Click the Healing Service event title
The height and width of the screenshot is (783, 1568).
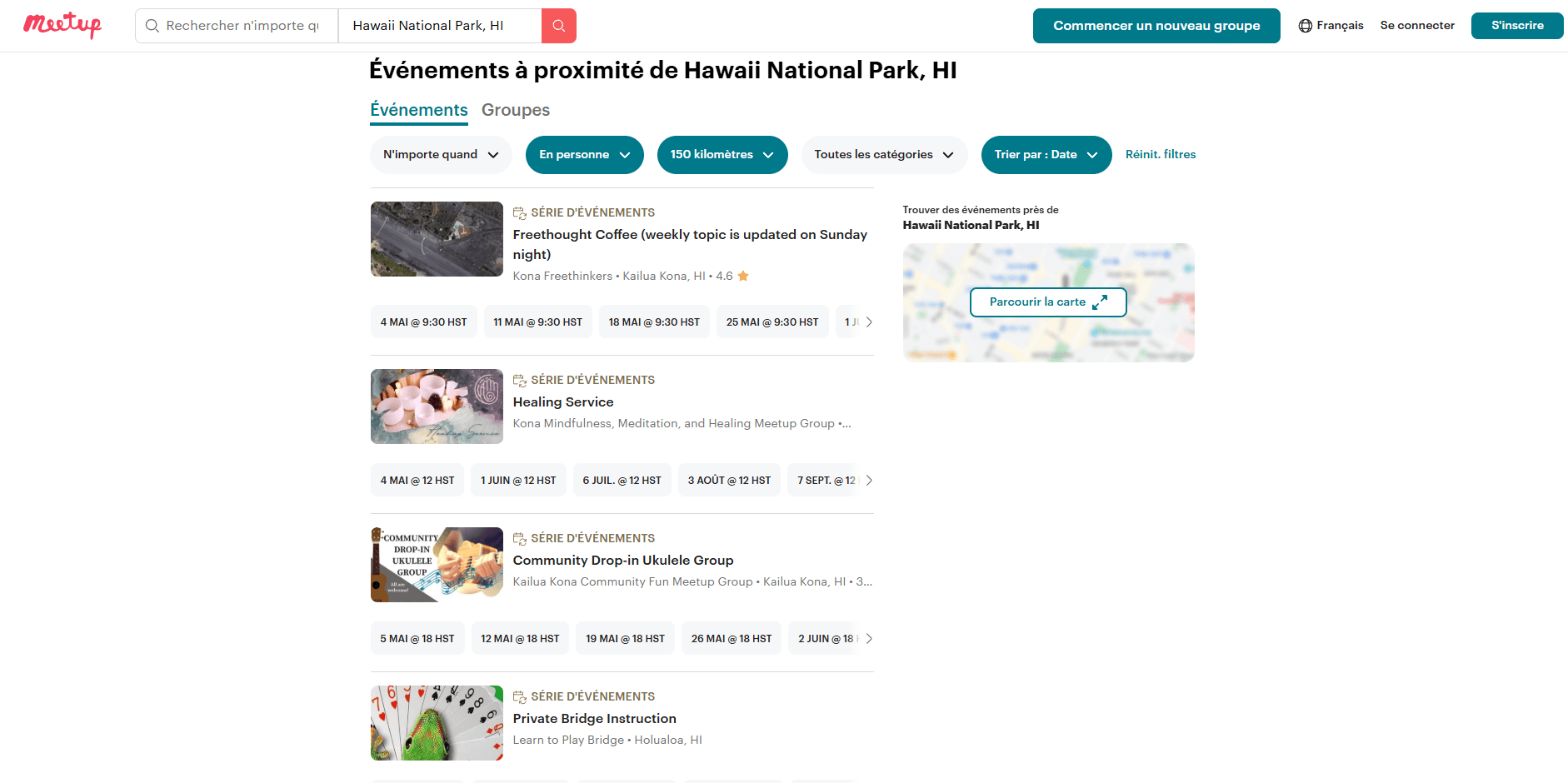tap(563, 402)
